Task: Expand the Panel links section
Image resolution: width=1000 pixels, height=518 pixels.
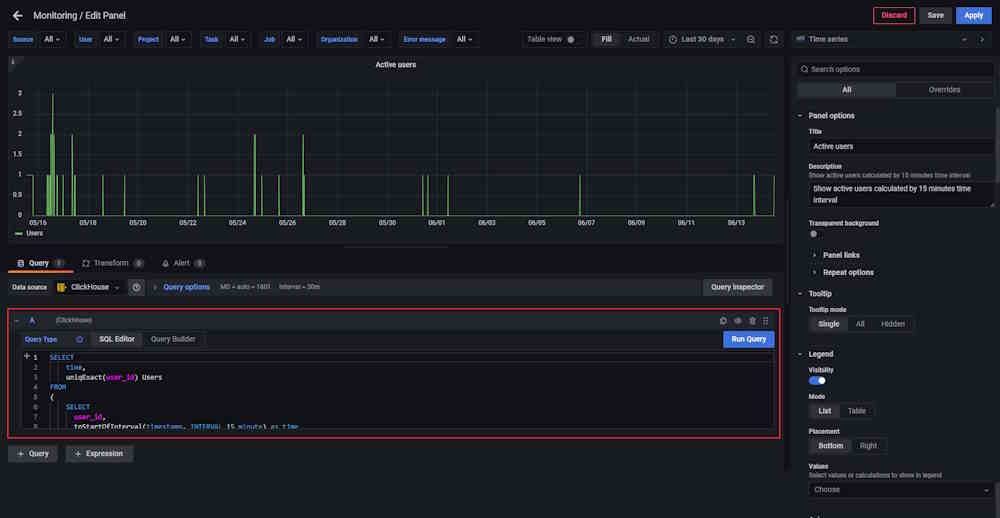Action: click(x=840, y=255)
